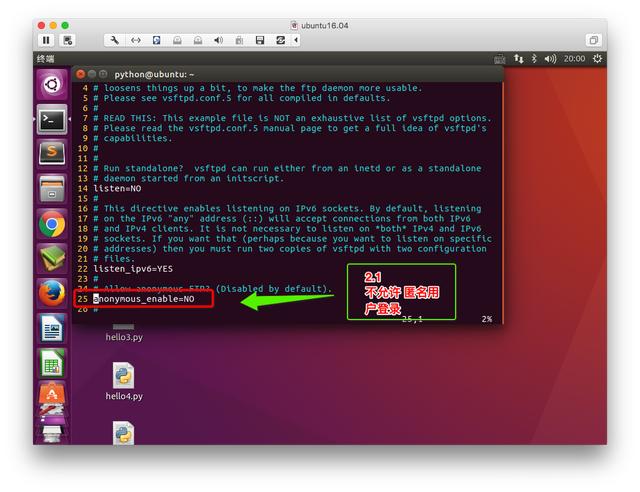Image resolution: width=640 pixels, height=492 pixels.
Task: Click the double-arrow network icon
Action: (x=136, y=40)
